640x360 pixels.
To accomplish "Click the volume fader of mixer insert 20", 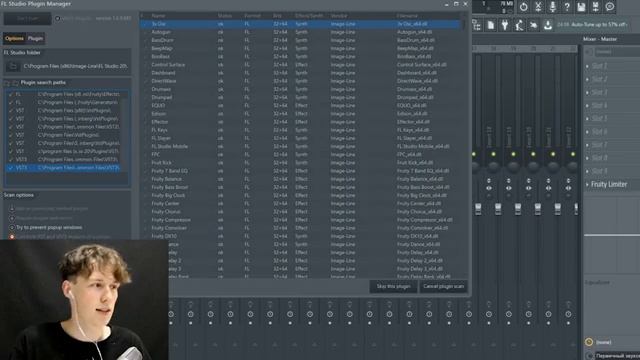I will tap(538, 209).
